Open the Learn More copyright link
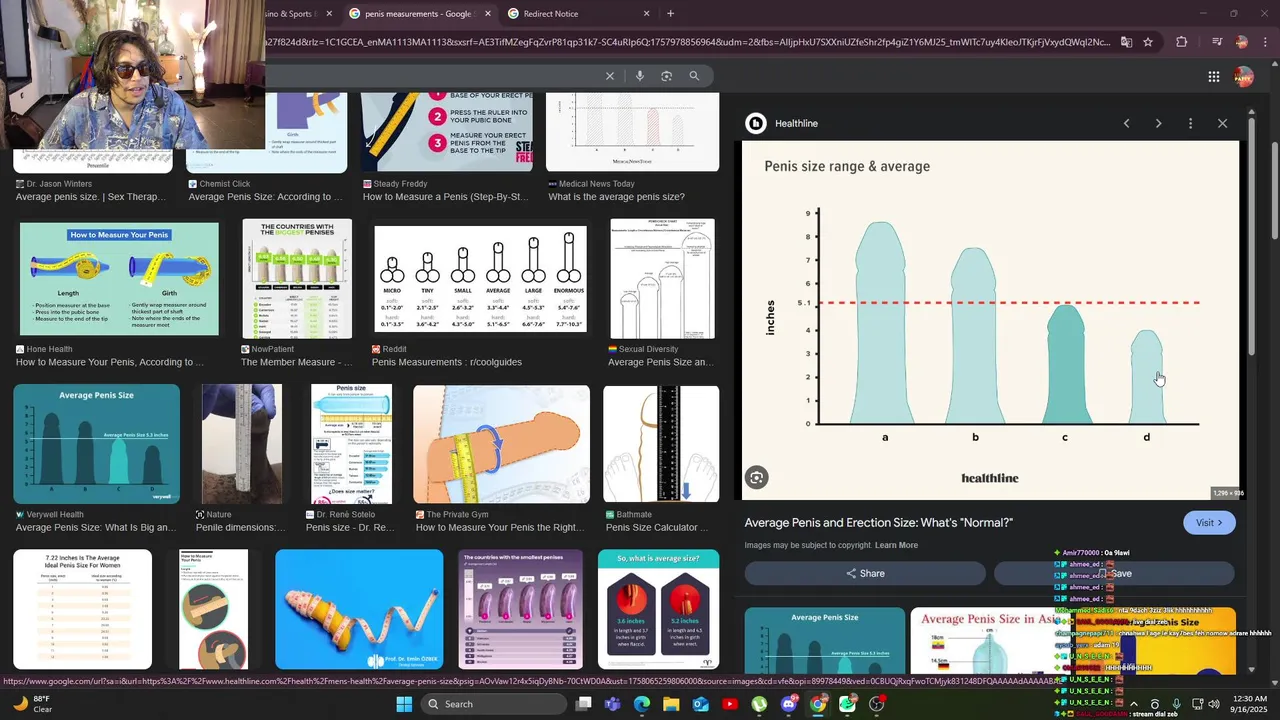This screenshot has width=1280, height=720. (896, 545)
